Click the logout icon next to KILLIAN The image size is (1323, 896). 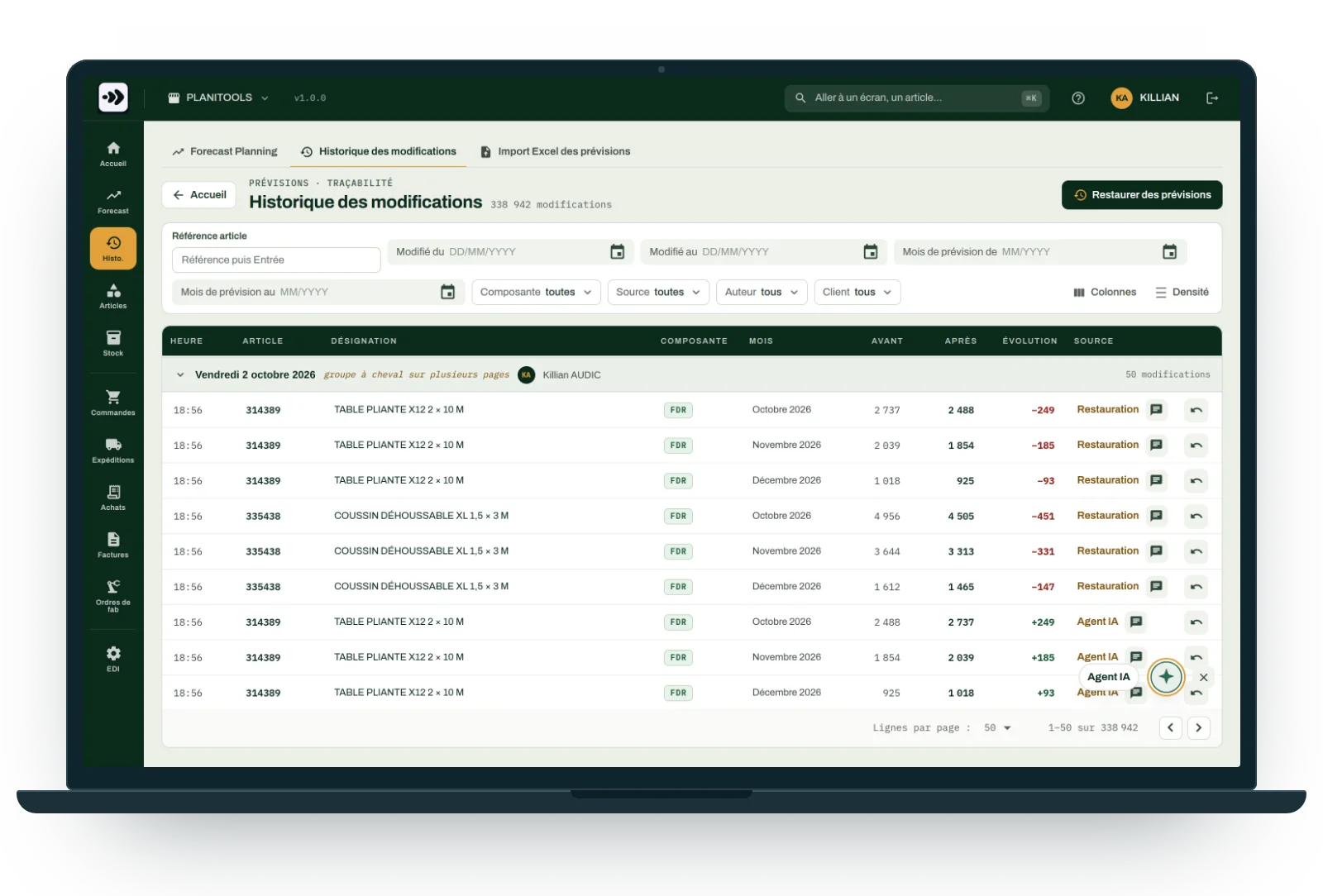point(1212,98)
